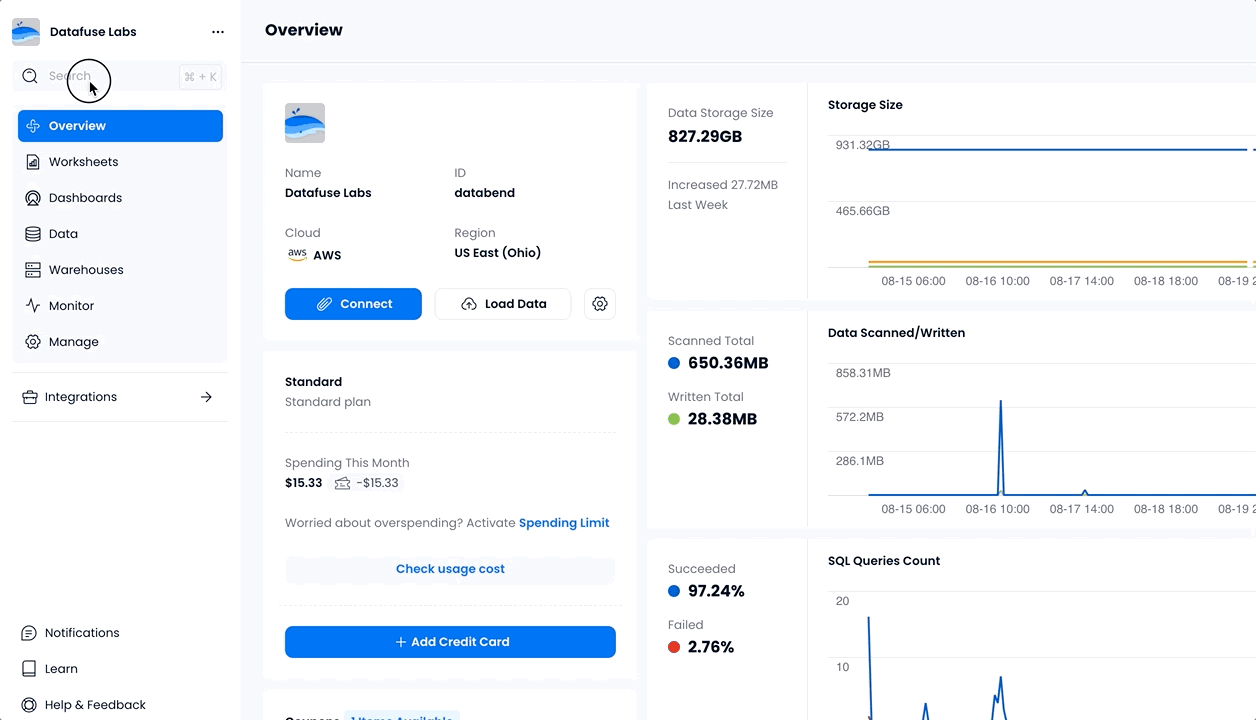
Task: Click the Dashboards gauge icon
Action: click(x=33, y=198)
